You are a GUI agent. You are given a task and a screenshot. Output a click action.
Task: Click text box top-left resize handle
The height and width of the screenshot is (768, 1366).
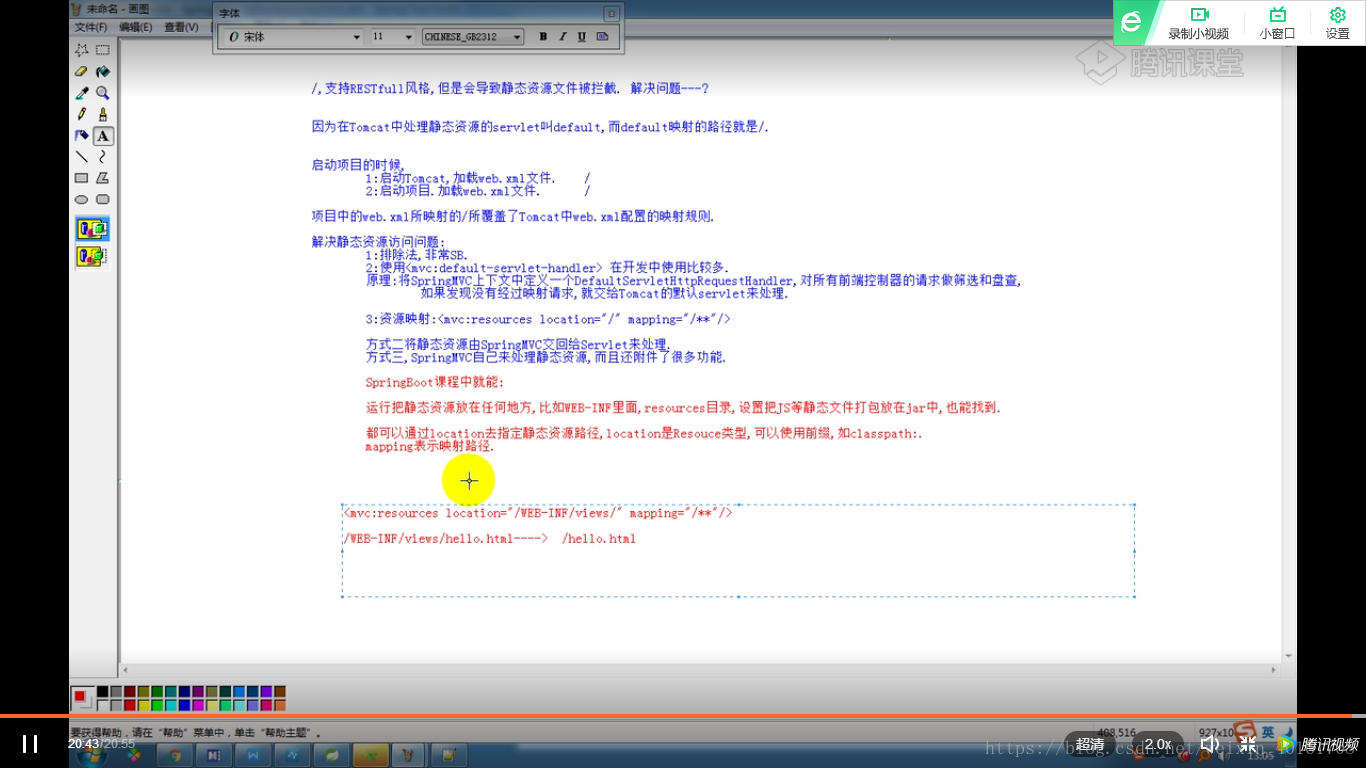pyautogui.click(x=343, y=505)
